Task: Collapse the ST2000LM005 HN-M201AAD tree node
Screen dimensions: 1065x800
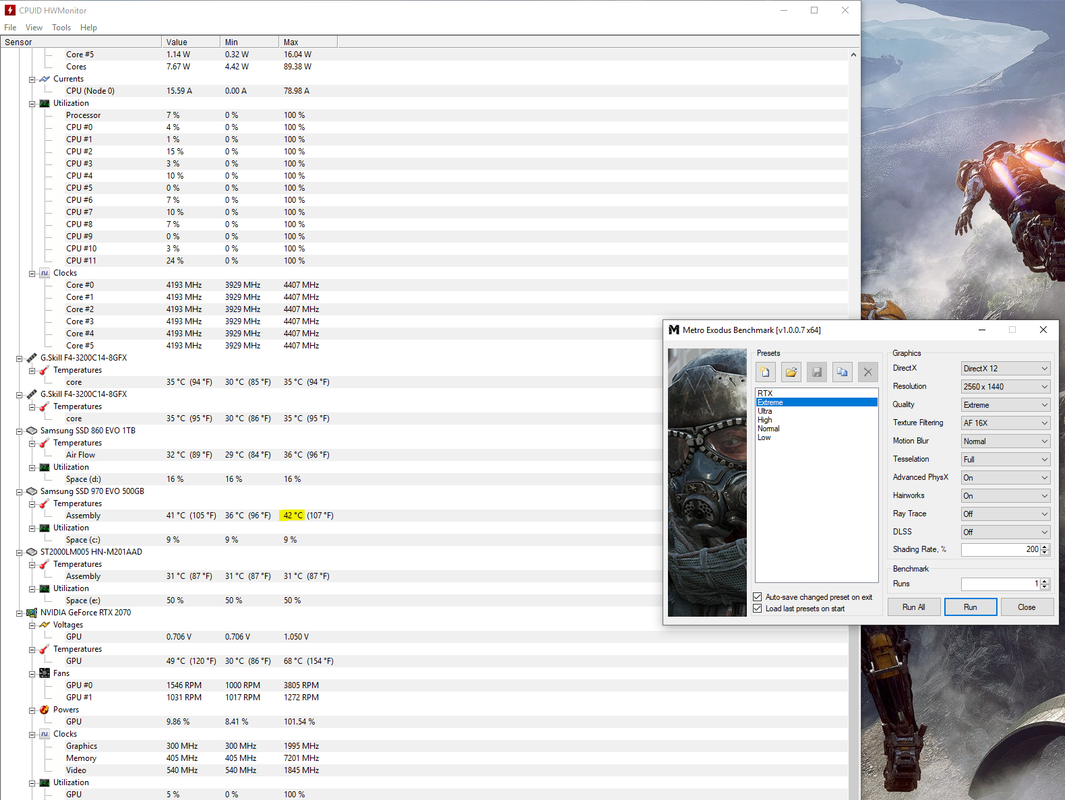Action: tap(19, 553)
